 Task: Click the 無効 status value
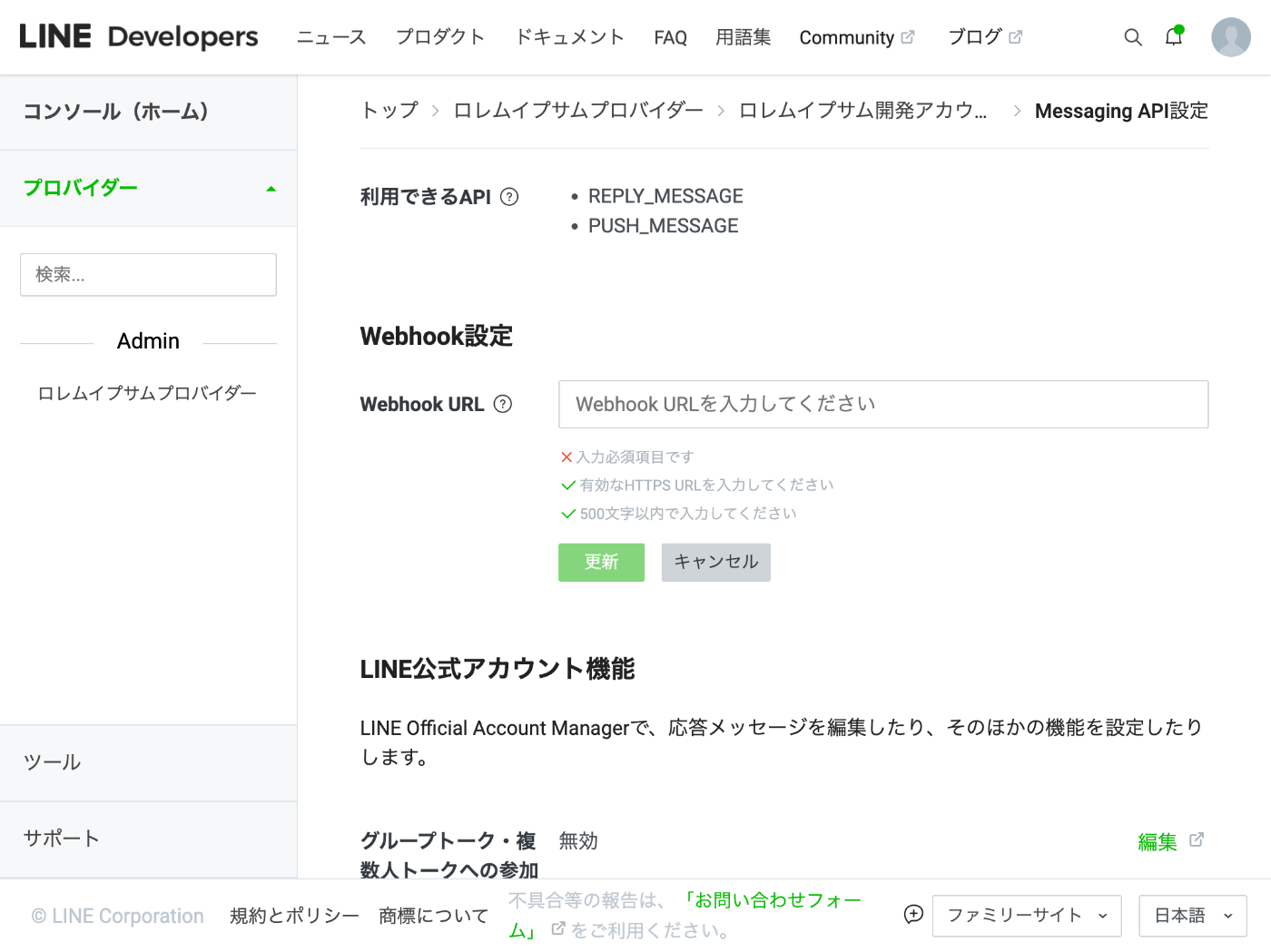(578, 841)
